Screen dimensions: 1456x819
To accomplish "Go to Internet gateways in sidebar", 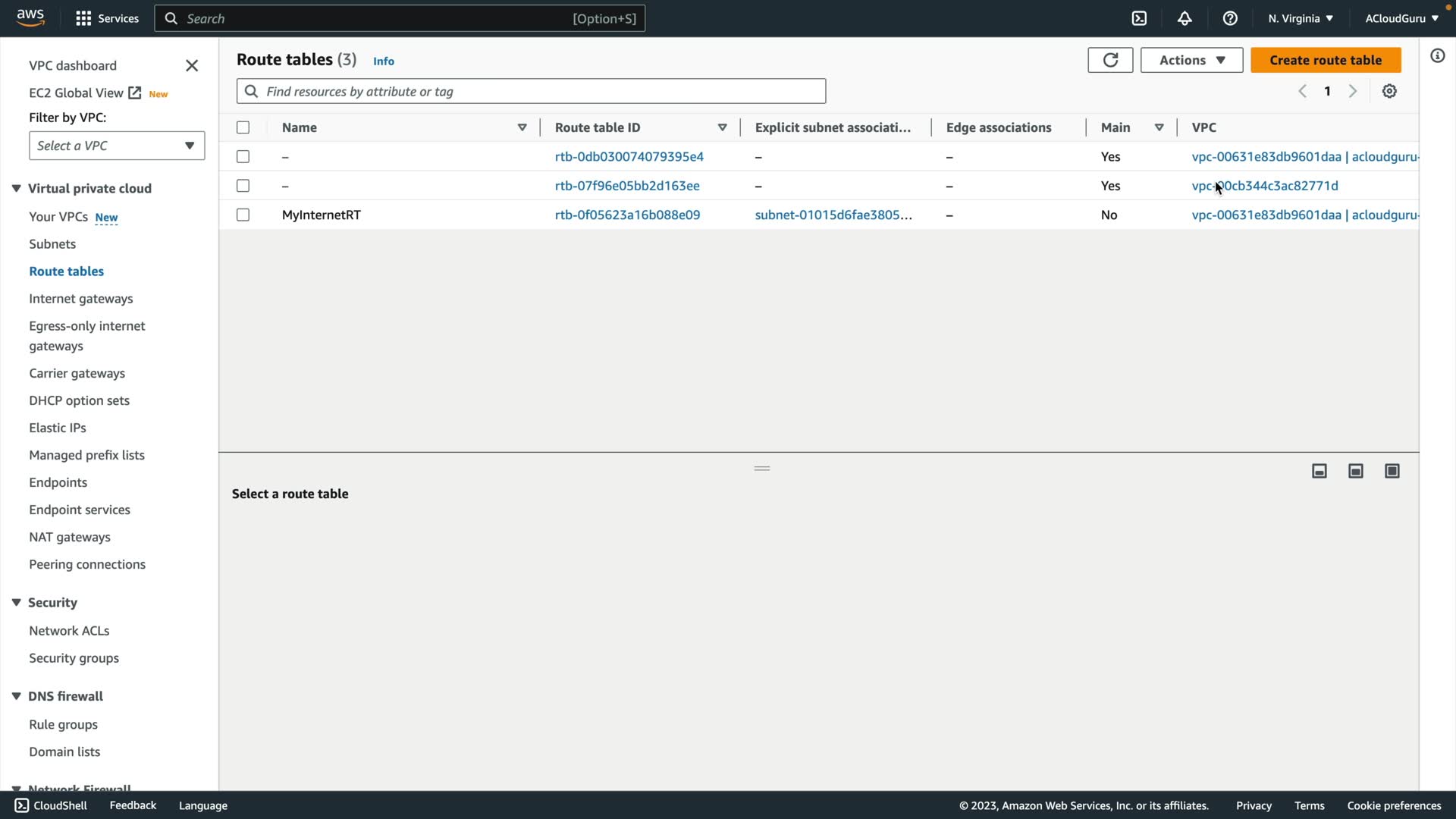I will (x=81, y=299).
